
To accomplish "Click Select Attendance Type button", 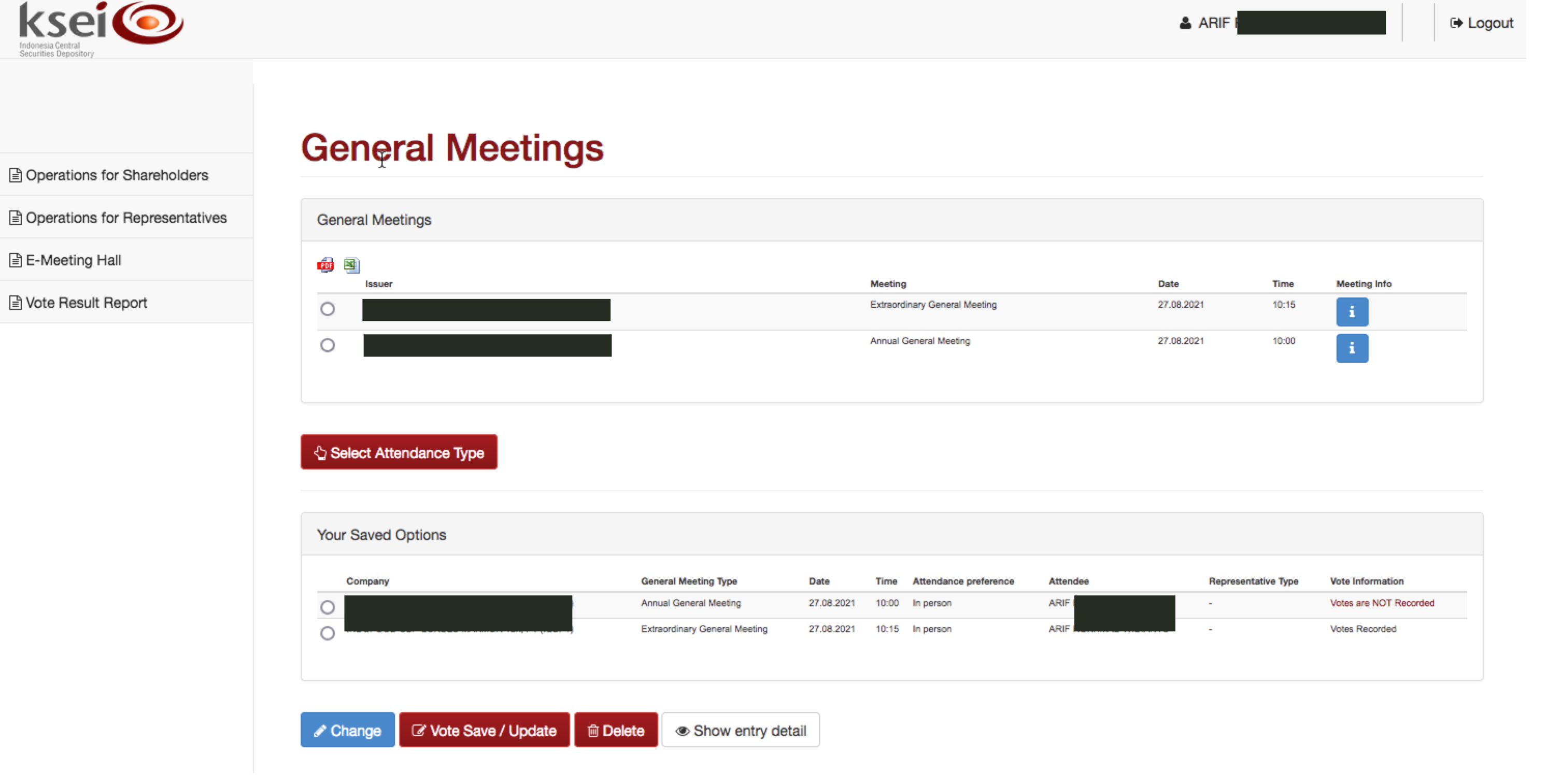I will pos(399,452).
